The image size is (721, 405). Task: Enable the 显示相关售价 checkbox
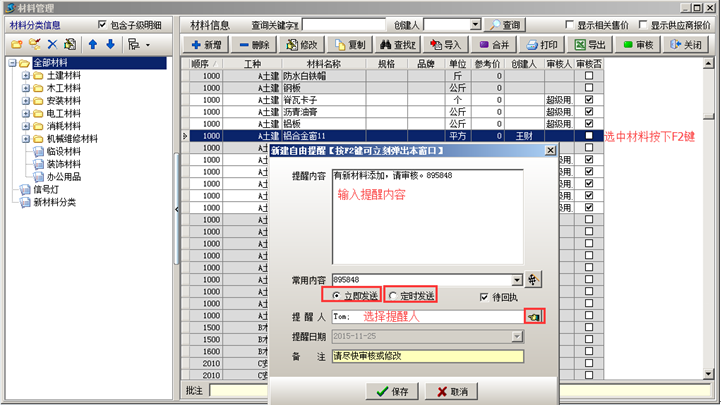pos(569,24)
